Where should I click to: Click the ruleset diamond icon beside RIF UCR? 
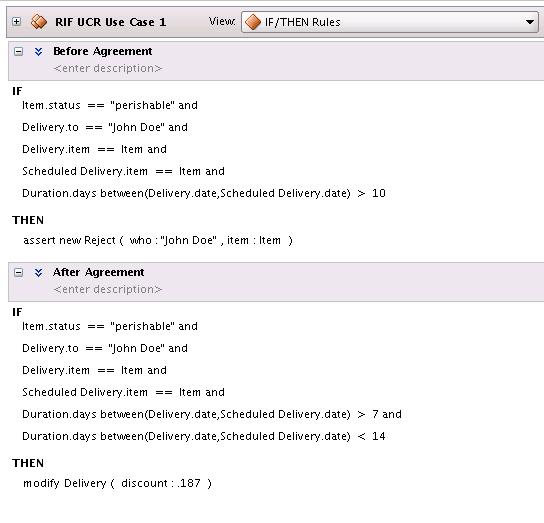[x=39, y=22]
